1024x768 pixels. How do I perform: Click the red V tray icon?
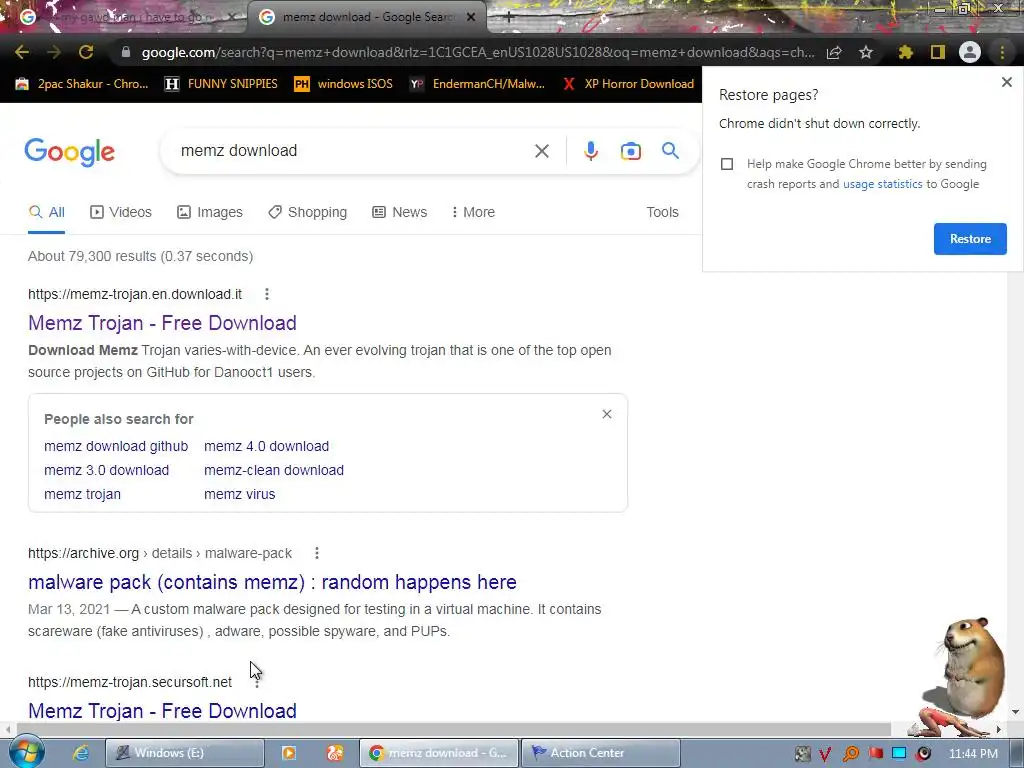click(825, 754)
